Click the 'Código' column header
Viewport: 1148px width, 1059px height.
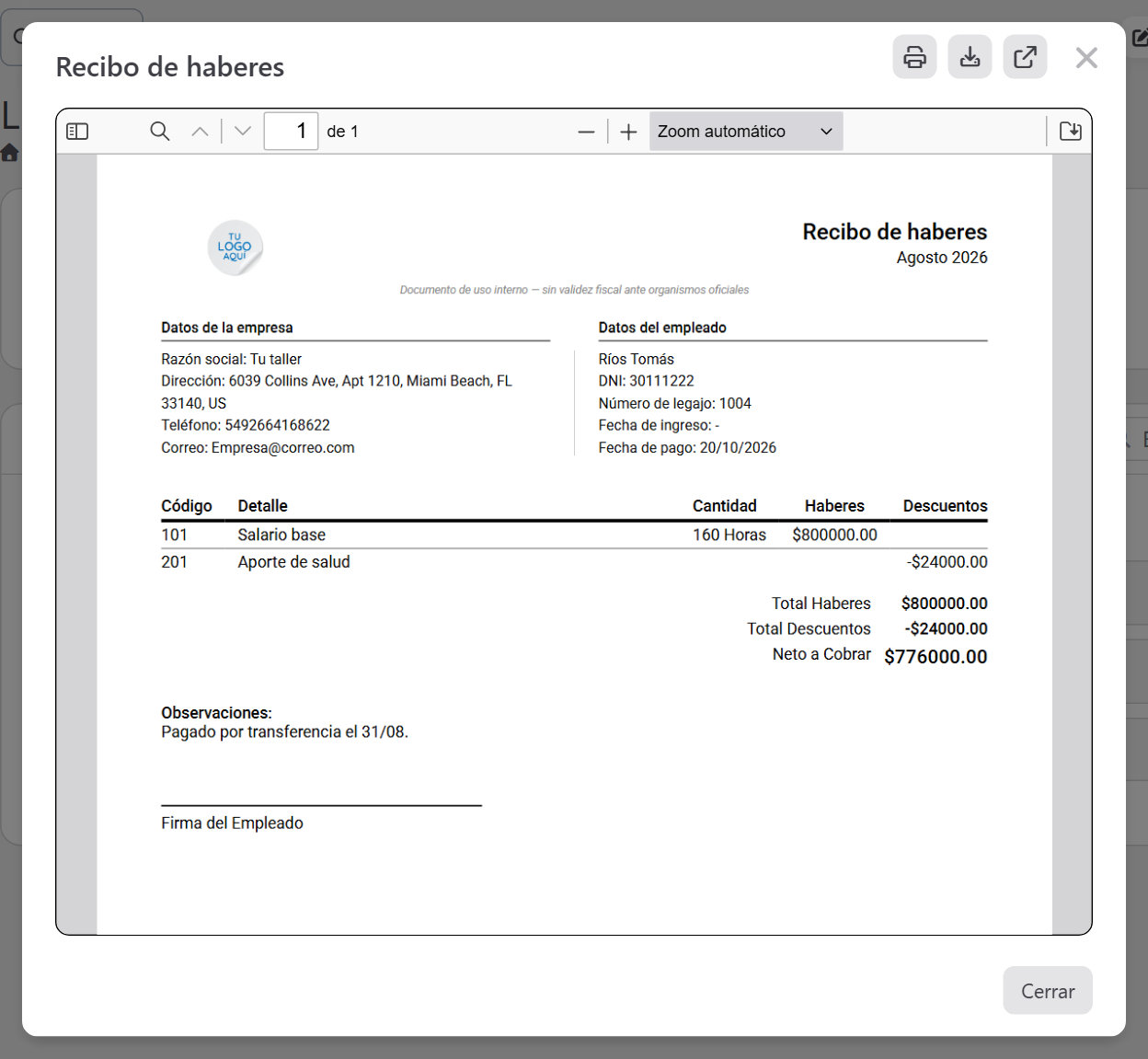(187, 506)
